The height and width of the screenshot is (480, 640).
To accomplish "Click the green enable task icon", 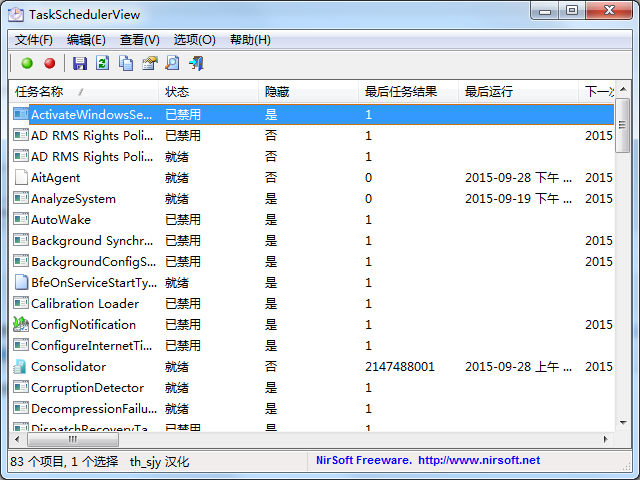I will [27, 63].
